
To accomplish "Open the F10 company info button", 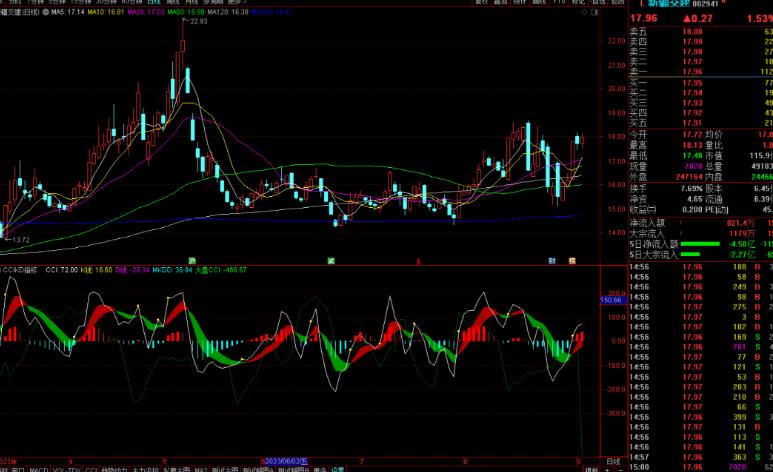I will pos(559,2).
